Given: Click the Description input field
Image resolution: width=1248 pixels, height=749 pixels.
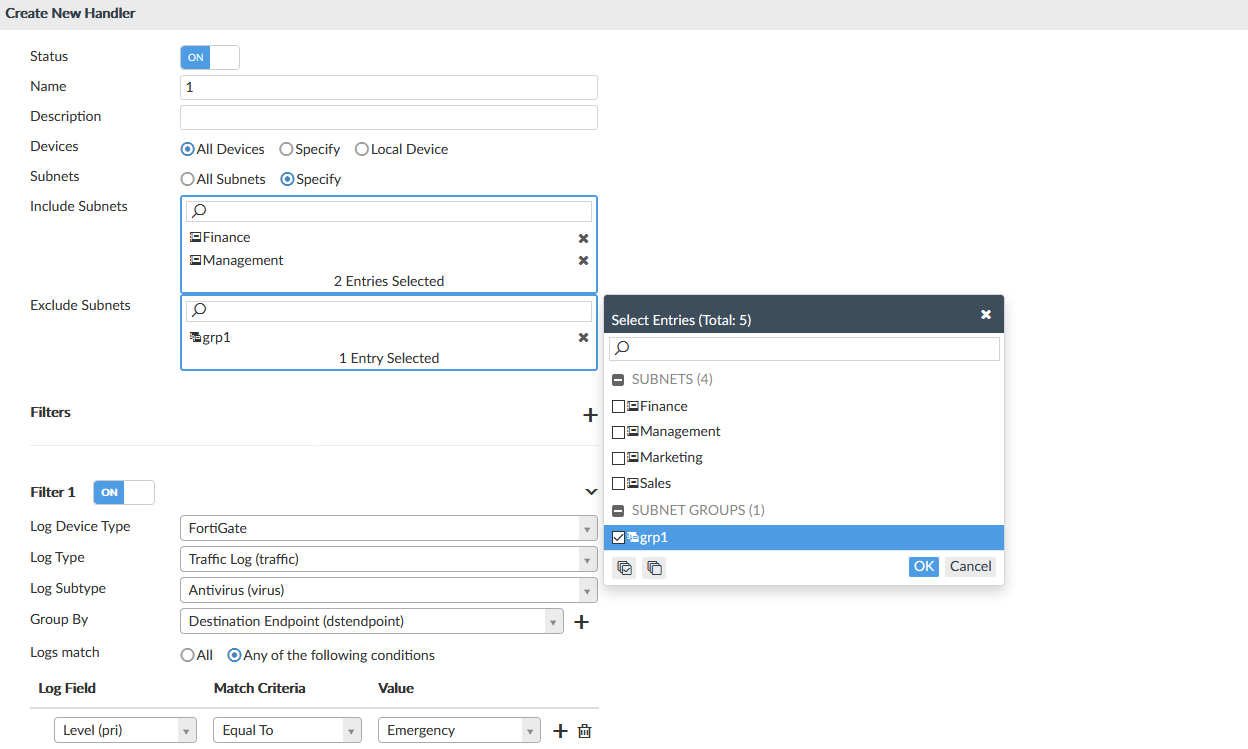Looking at the screenshot, I should click(x=388, y=118).
